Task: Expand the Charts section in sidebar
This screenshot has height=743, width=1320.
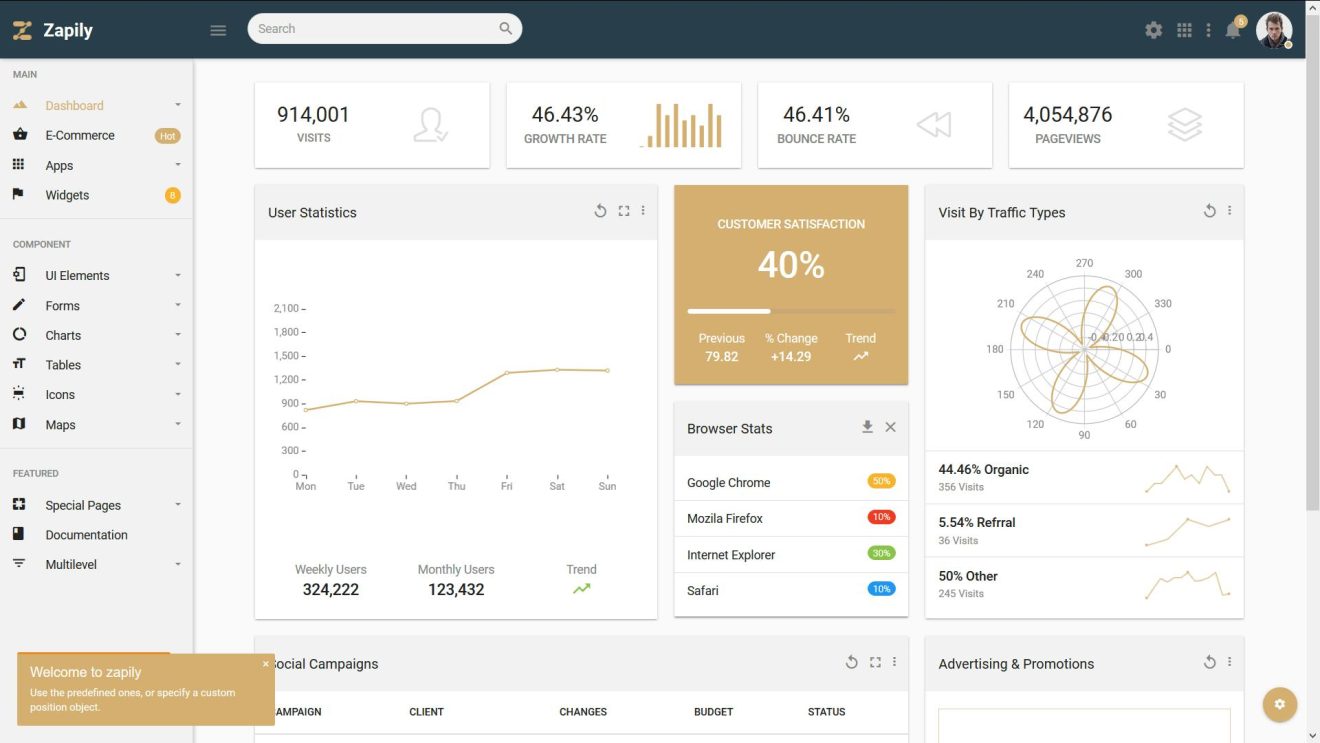Action: pos(63,335)
